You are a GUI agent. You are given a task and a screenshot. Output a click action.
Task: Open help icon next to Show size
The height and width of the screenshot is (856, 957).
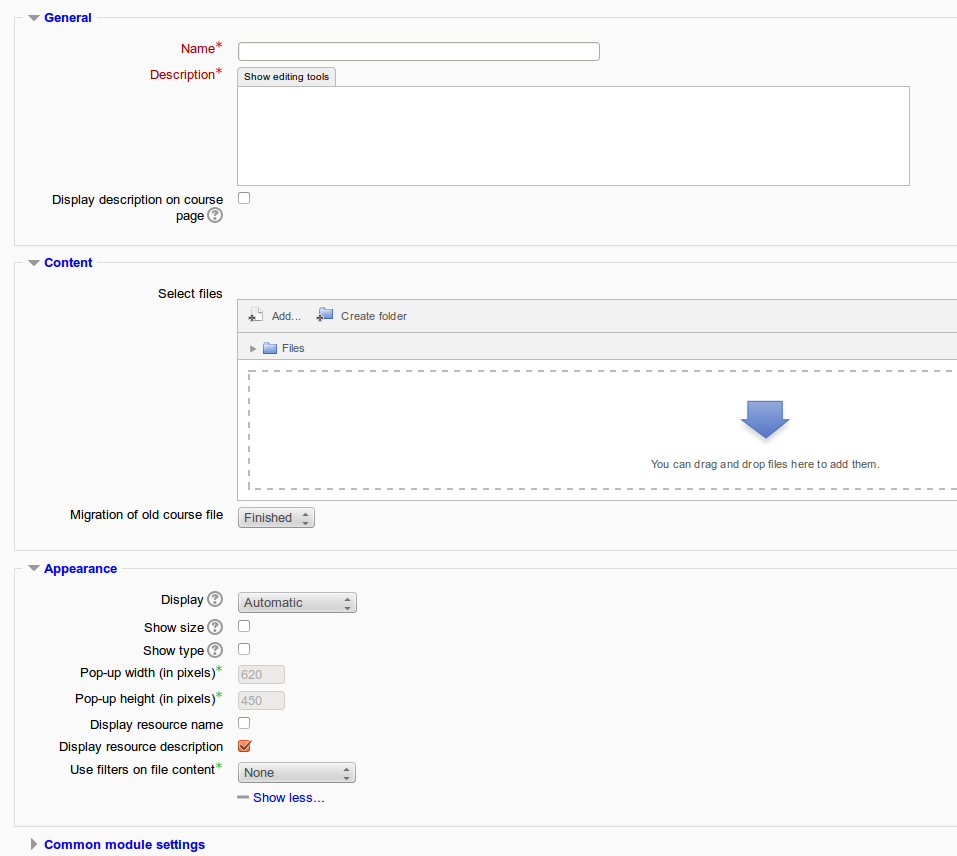tap(215, 627)
